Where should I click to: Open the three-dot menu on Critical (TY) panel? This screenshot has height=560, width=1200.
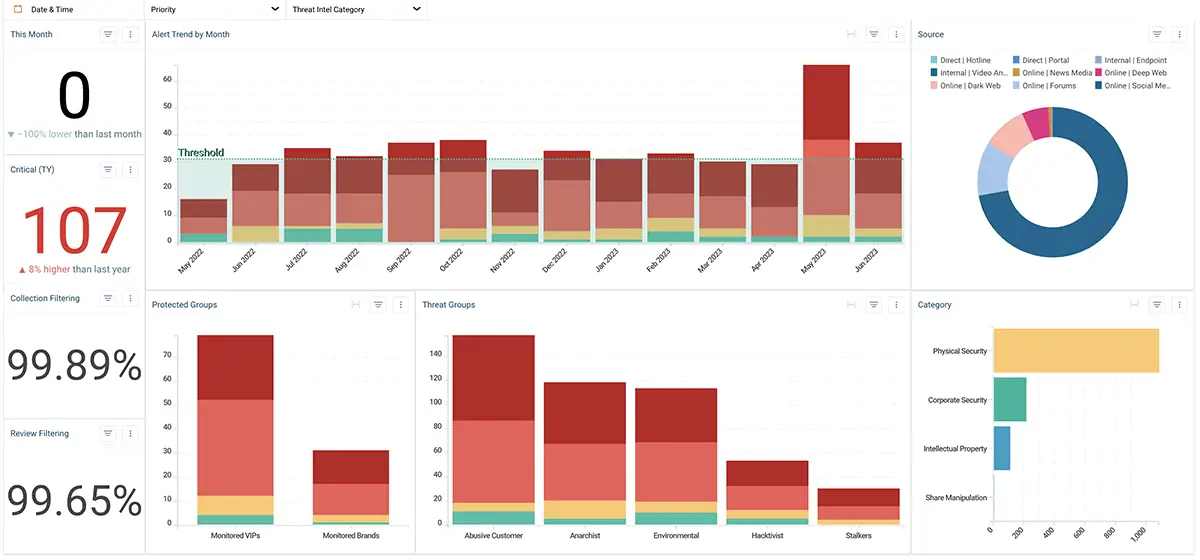point(130,170)
